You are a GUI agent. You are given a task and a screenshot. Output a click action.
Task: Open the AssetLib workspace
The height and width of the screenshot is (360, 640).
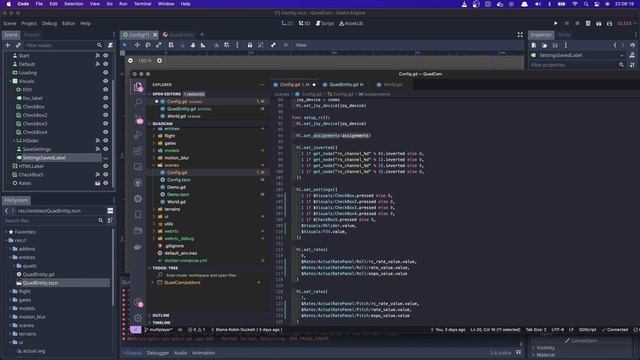tap(351, 24)
